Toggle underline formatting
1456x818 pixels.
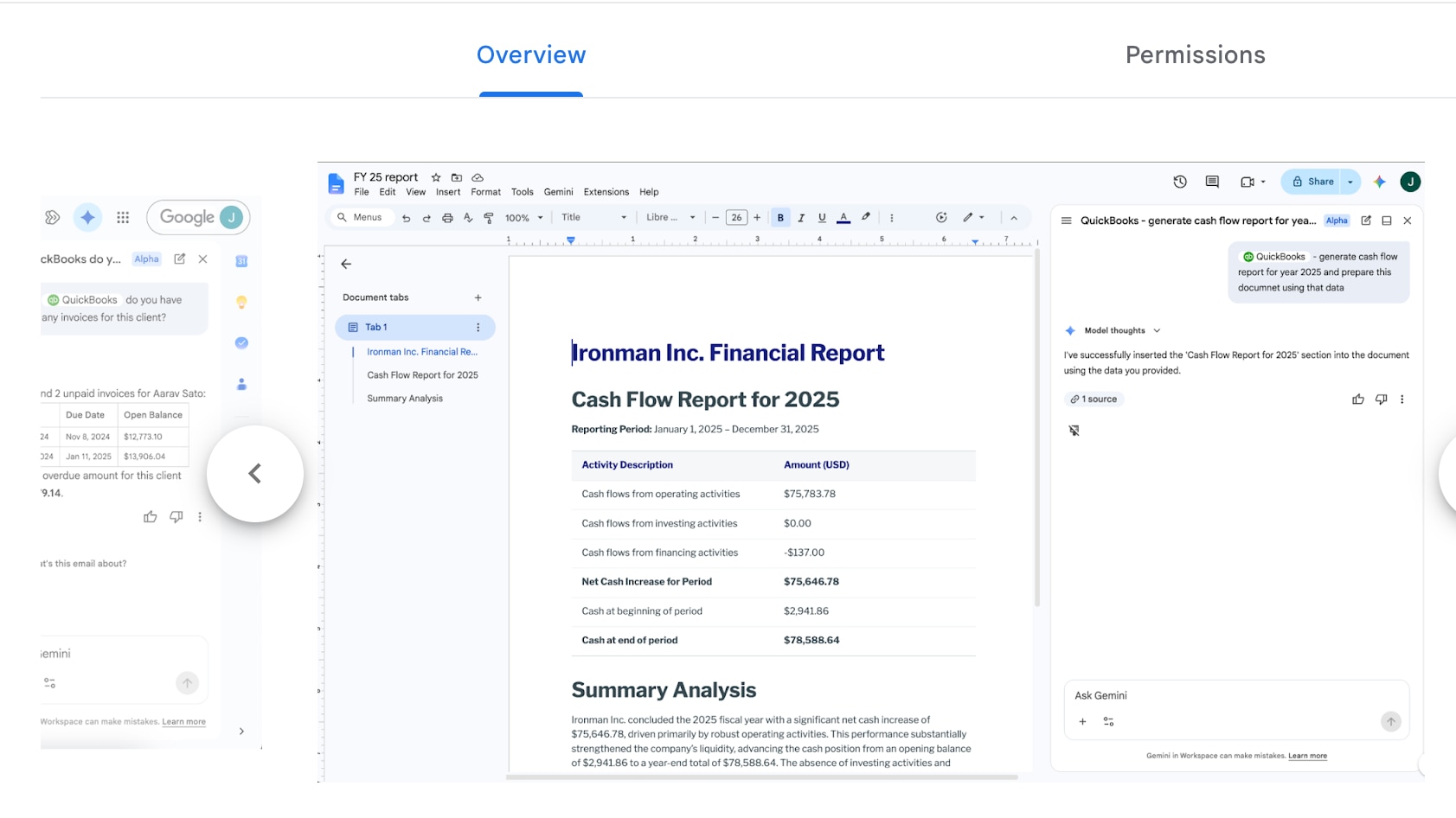click(x=822, y=218)
